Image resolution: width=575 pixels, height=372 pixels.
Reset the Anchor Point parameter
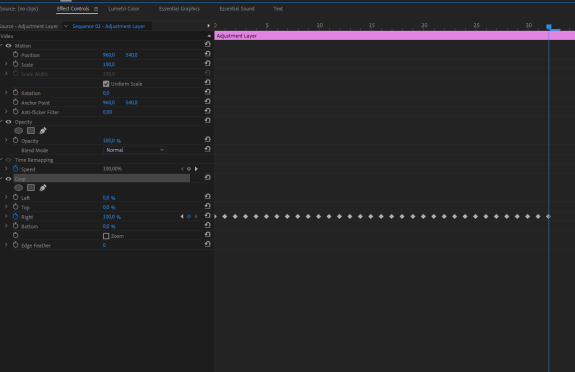tap(208, 101)
